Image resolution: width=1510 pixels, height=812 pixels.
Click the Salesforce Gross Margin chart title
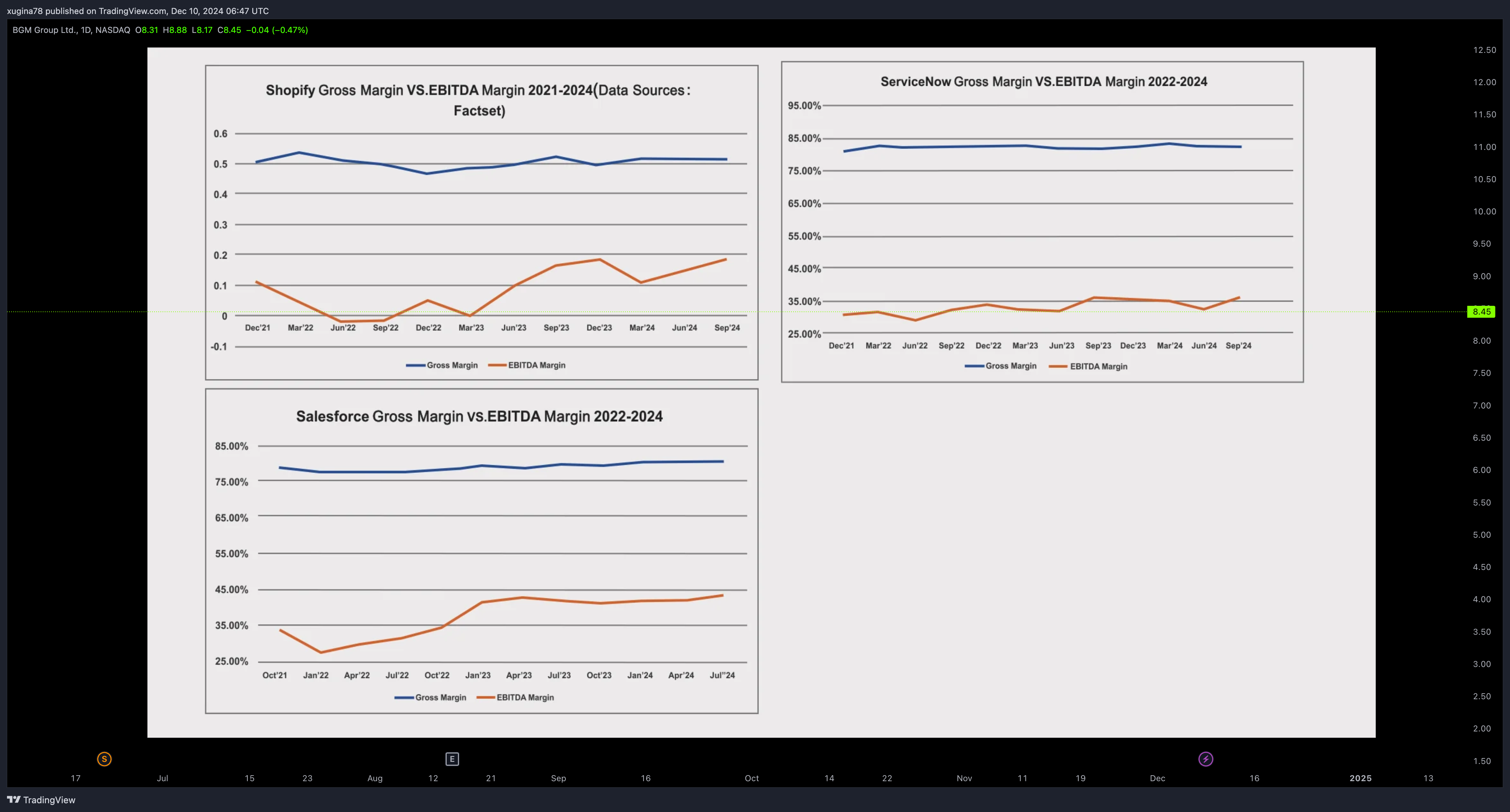(x=480, y=416)
